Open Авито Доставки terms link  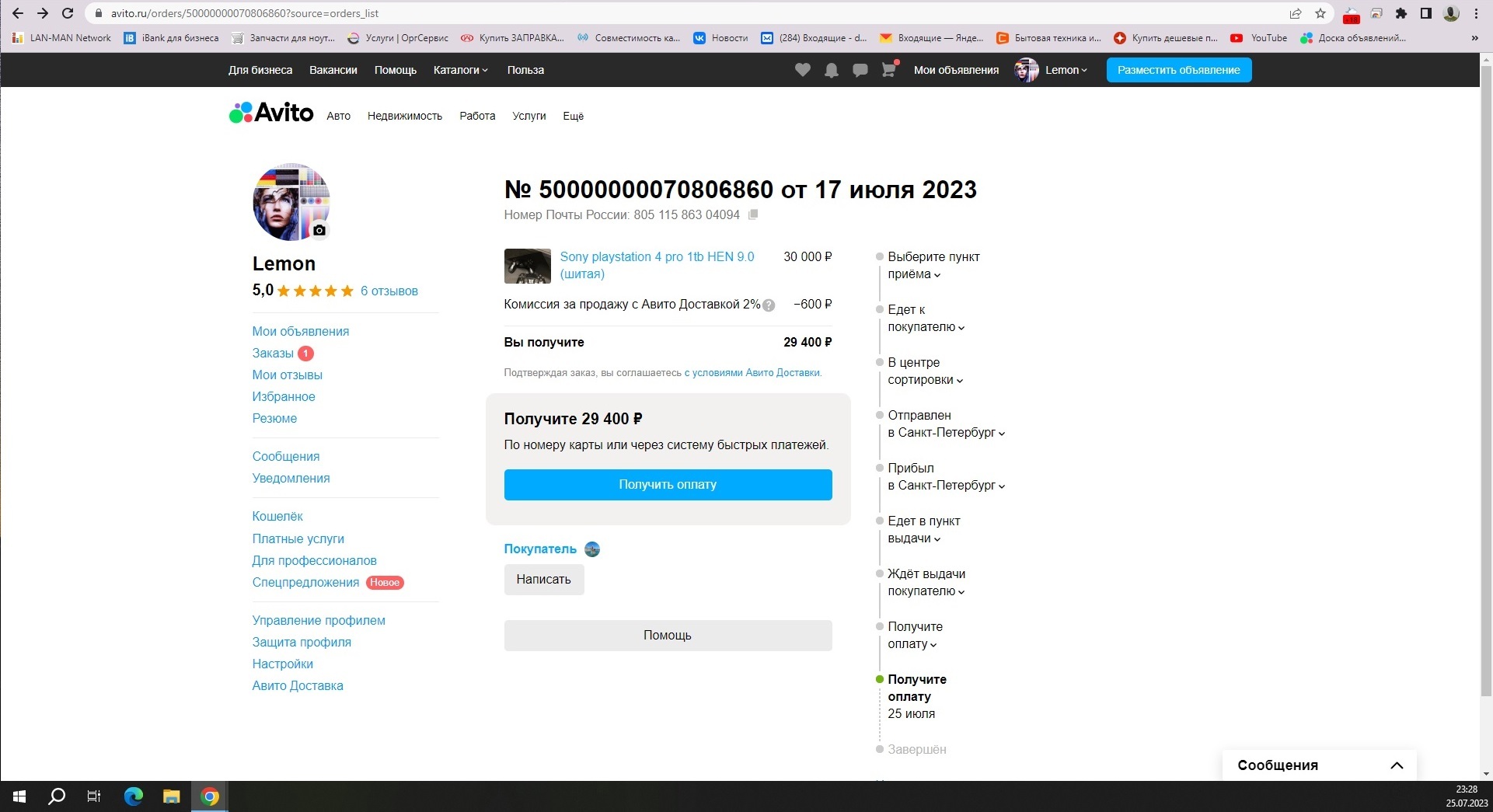click(x=752, y=373)
